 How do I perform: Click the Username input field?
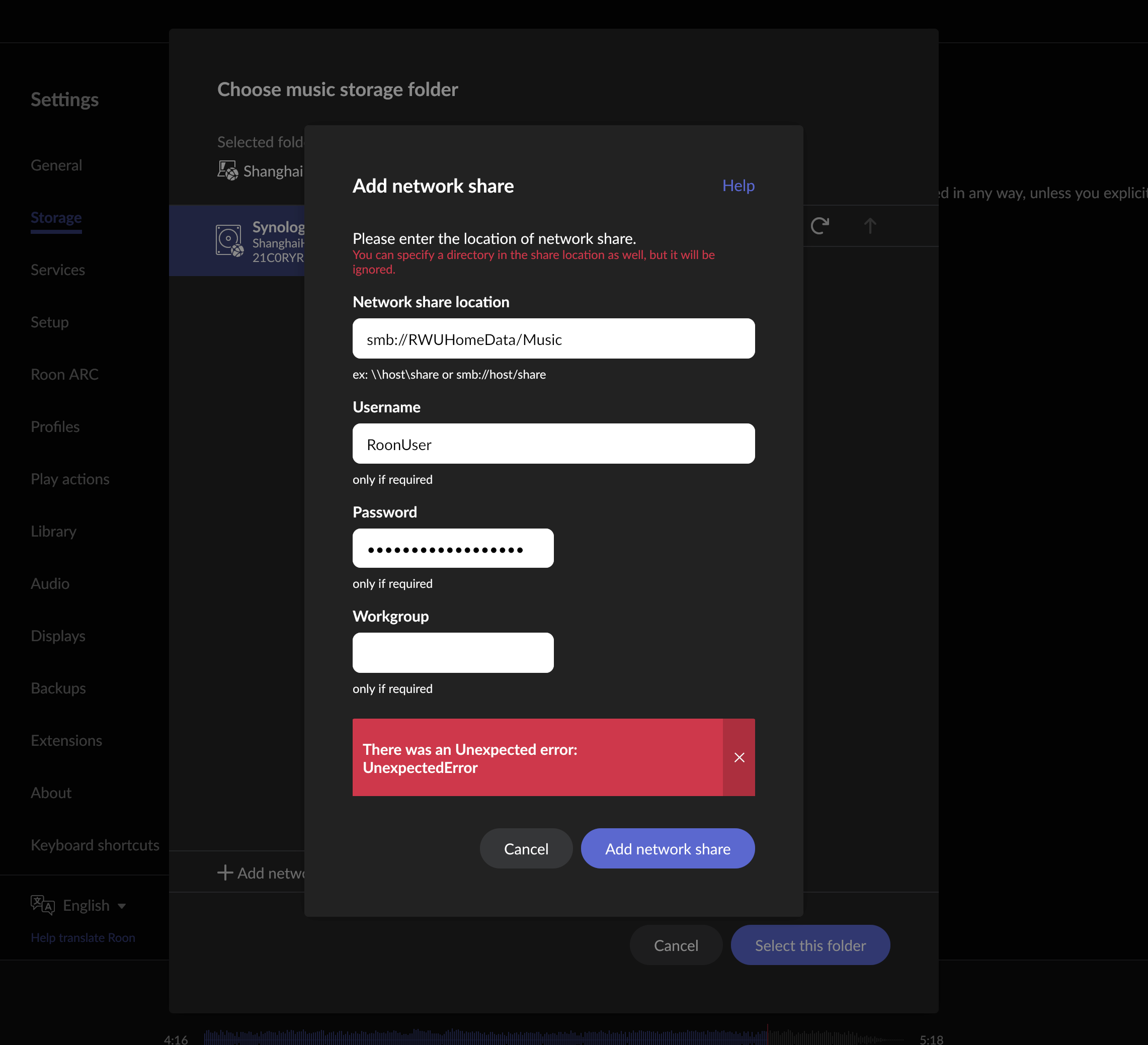[553, 444]
